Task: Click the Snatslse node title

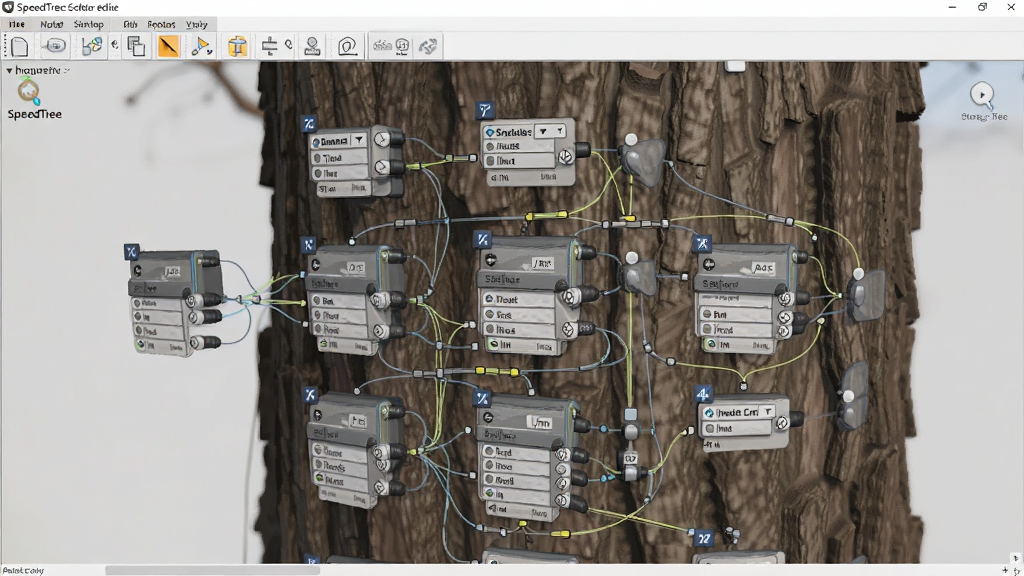Action: 513,132
